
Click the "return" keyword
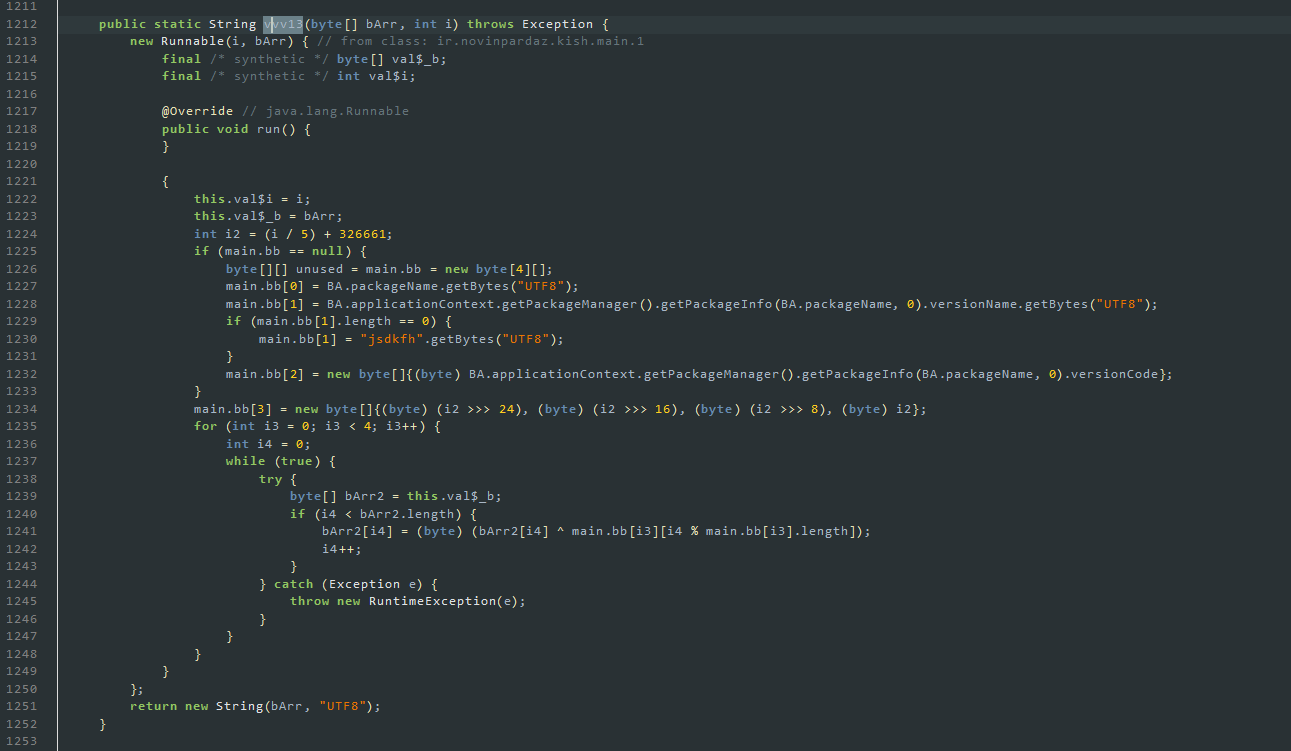coord(154,706)
